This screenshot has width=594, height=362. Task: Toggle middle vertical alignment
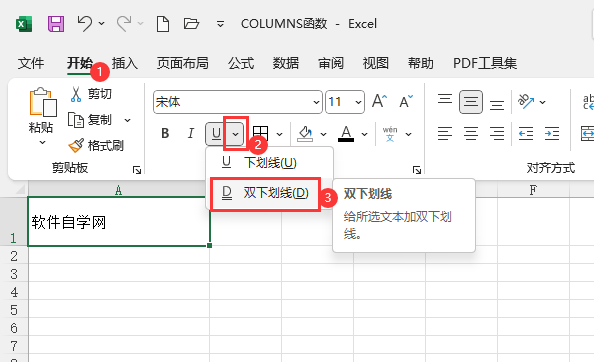[x=471, y=102]
